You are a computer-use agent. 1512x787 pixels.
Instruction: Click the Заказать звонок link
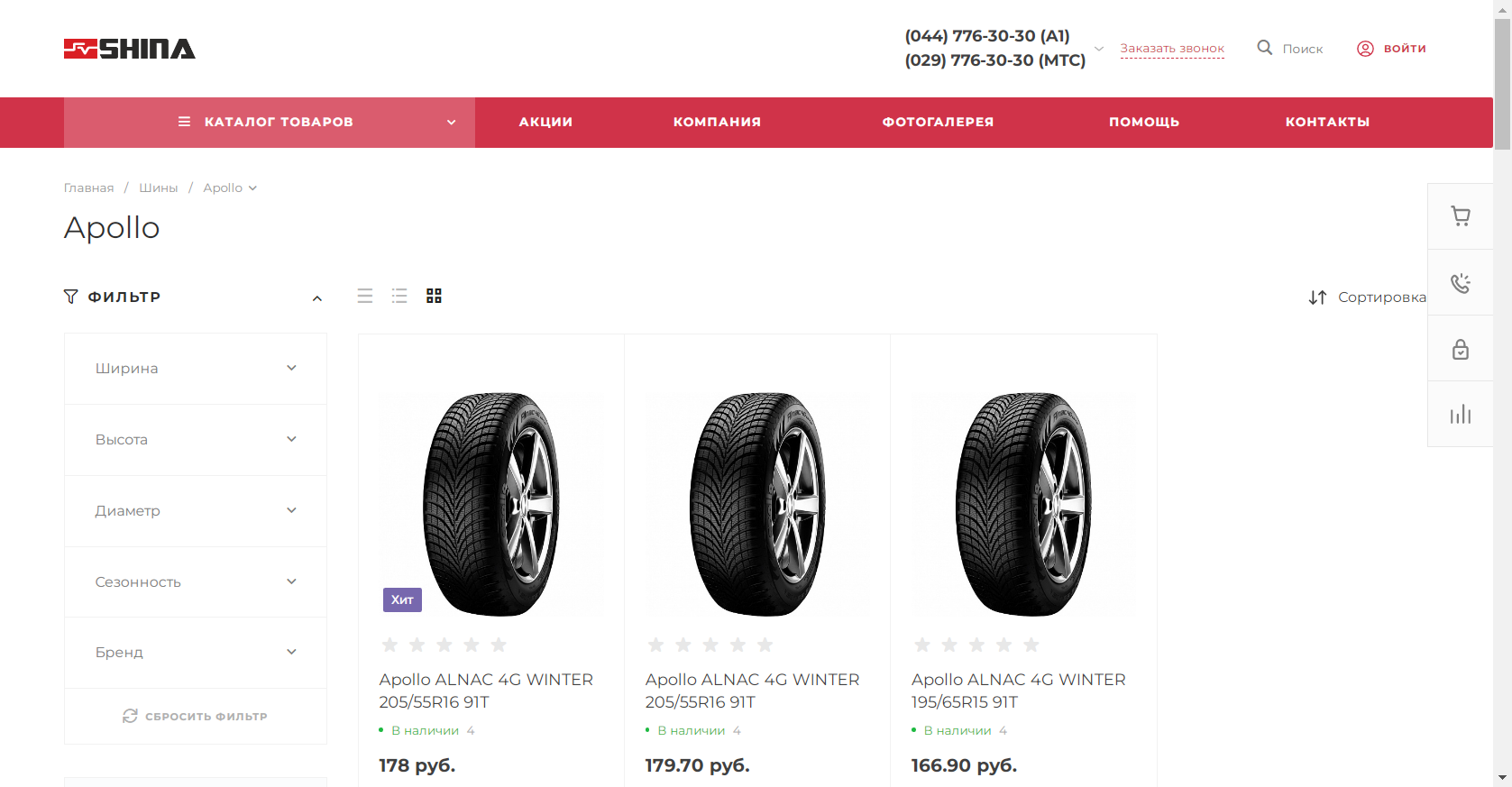[x=1172, y=49]
